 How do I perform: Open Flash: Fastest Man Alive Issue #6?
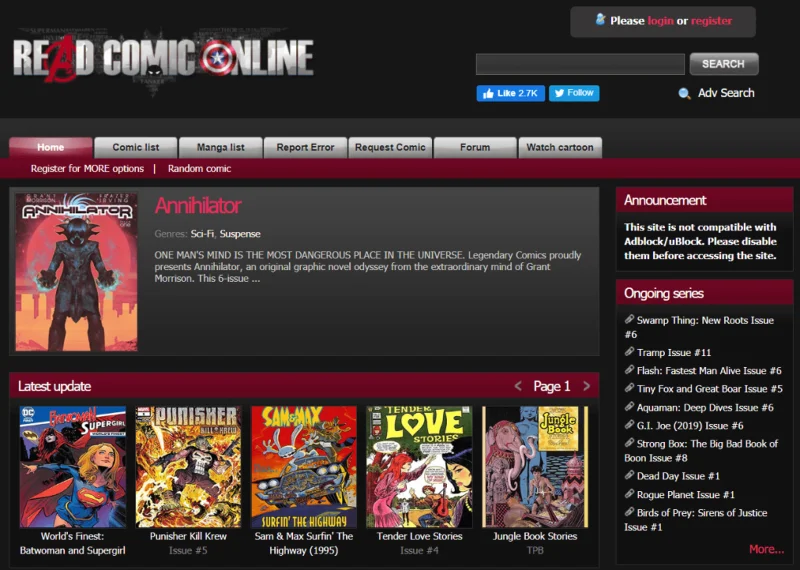[x=709, y=370]
